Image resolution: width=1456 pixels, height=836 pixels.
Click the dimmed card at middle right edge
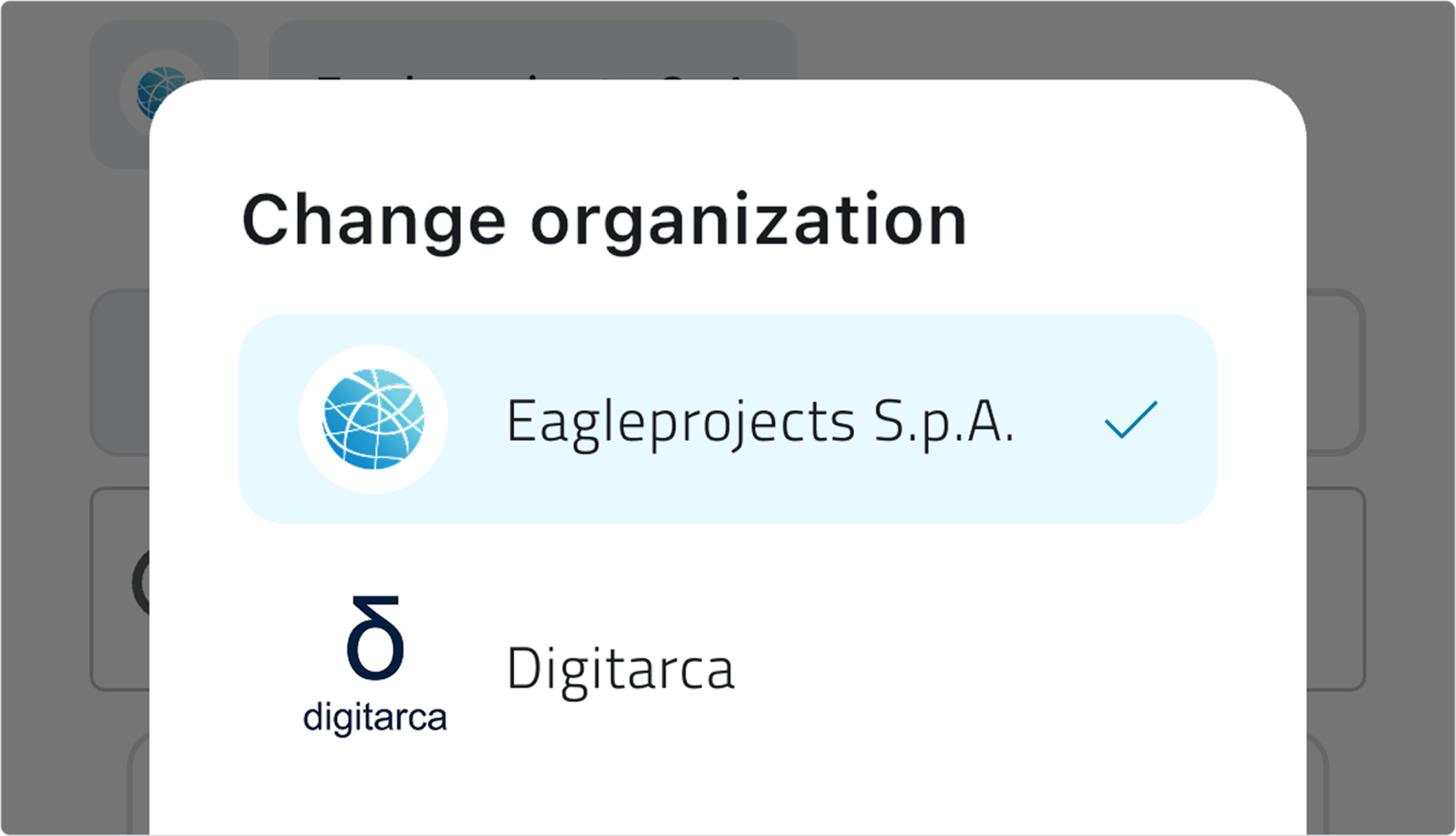pos(1335,589)
